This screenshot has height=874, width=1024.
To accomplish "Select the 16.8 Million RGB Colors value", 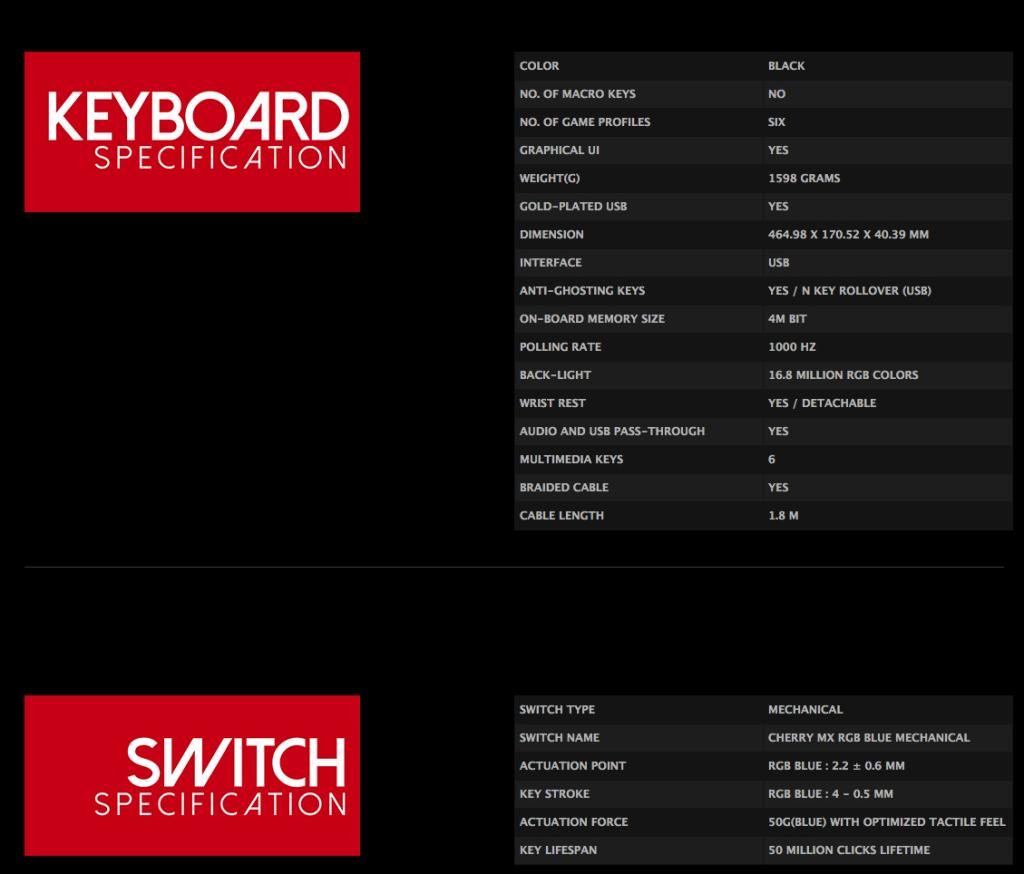I will coord(843,375).
